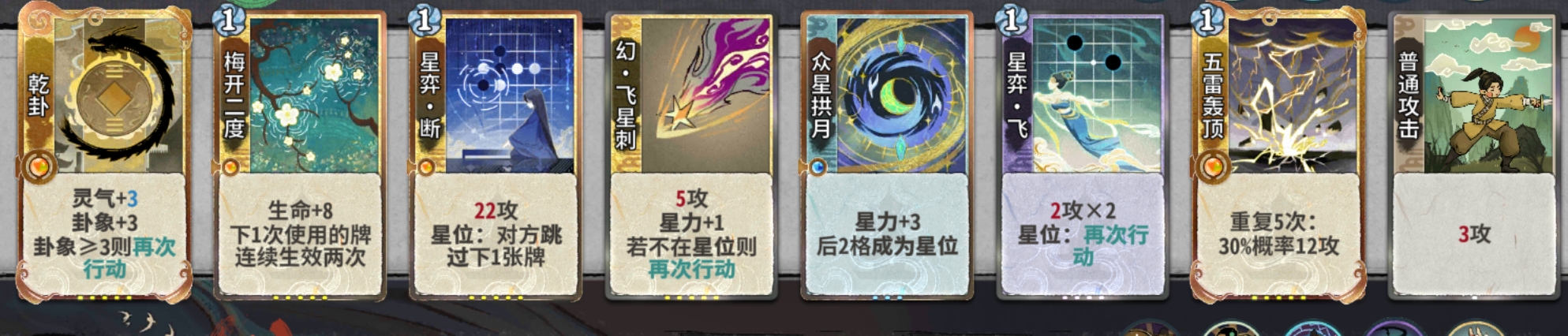Image resolution: width=1568 pixels, height=336 pixels.
Task: Select the 梅开二度 plum blossom card
Action: 299,154
